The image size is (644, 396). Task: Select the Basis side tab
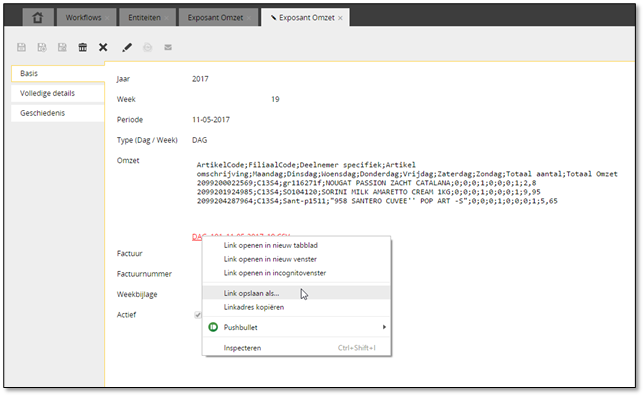point(58,74)
